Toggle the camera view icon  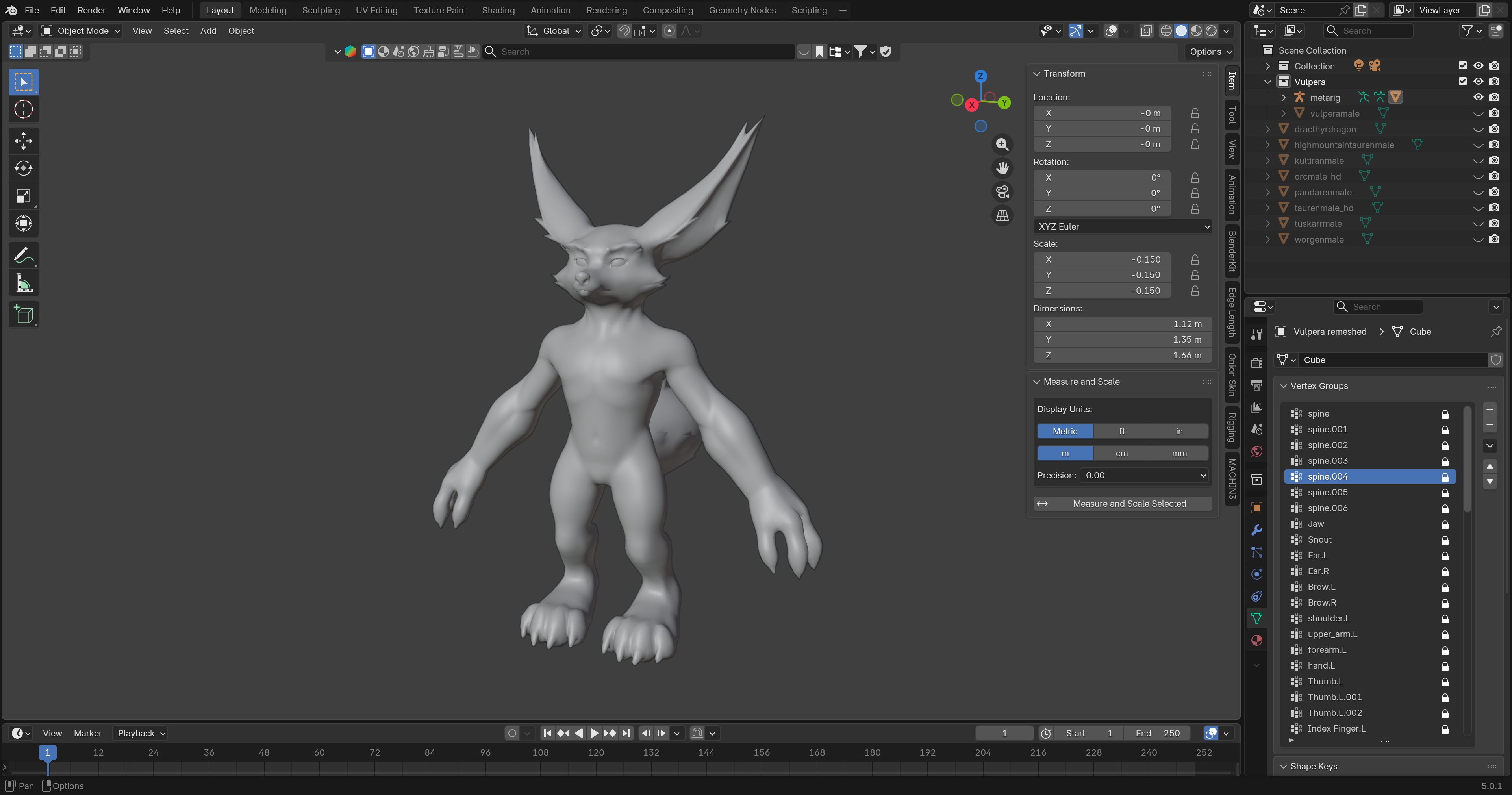(1002, 192)
